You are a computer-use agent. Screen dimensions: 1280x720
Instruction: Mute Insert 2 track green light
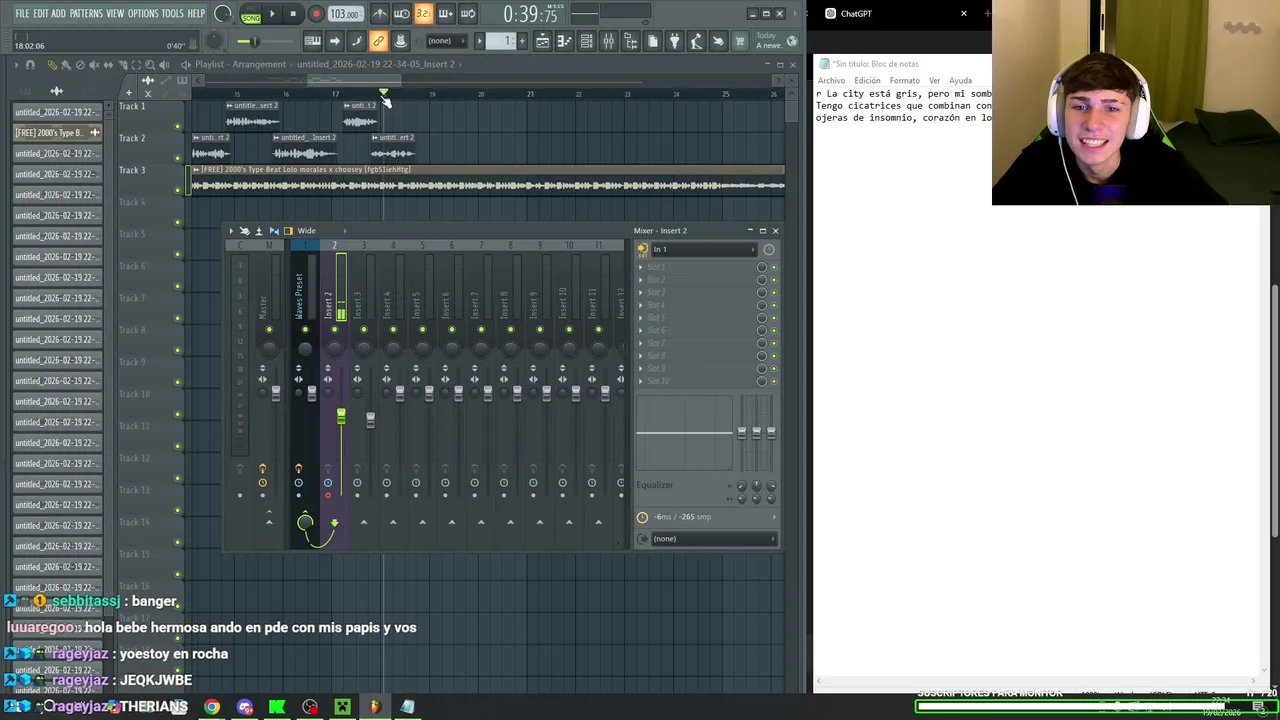[334, 329]
